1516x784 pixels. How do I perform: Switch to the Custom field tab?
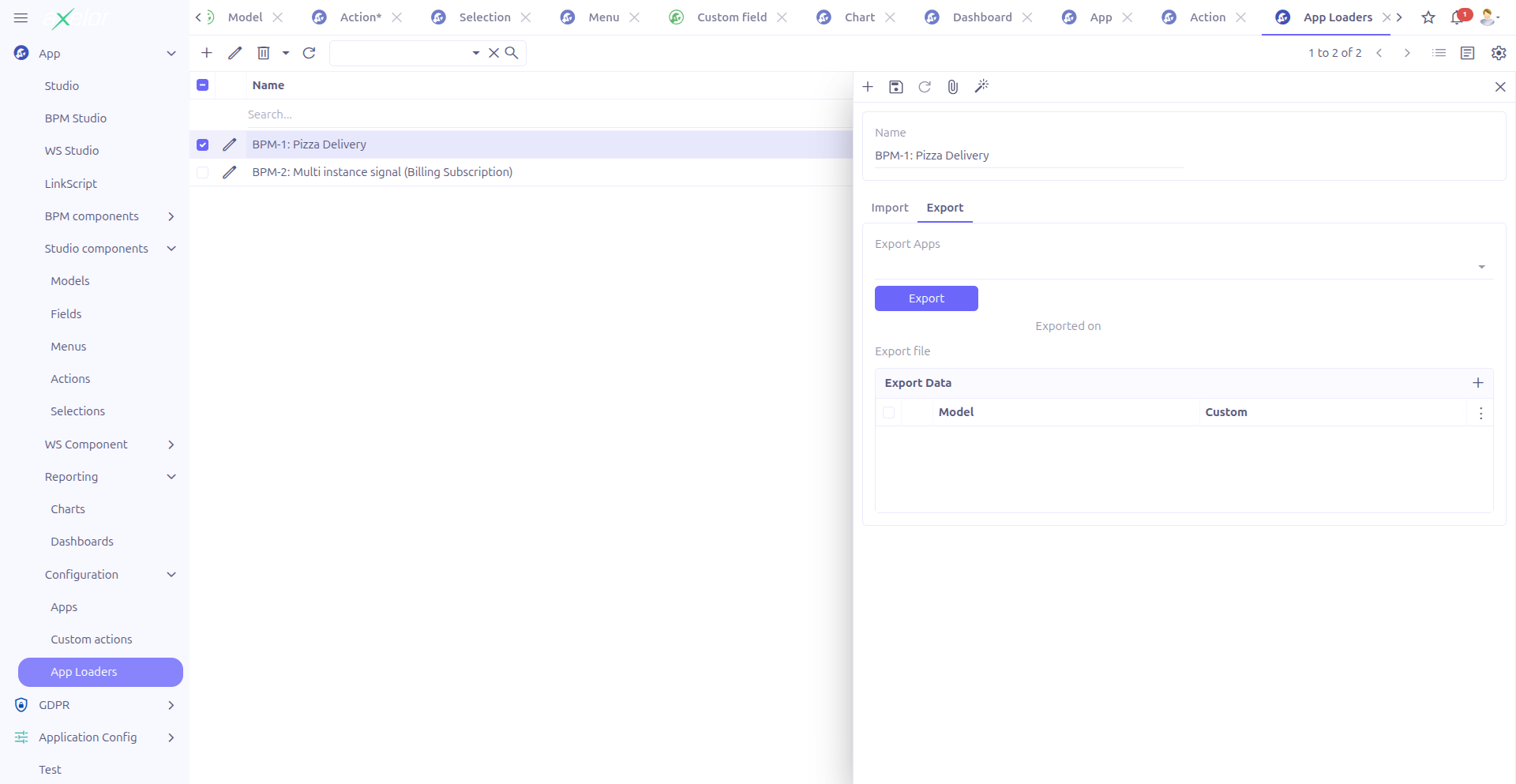click(x=732, y=17)
